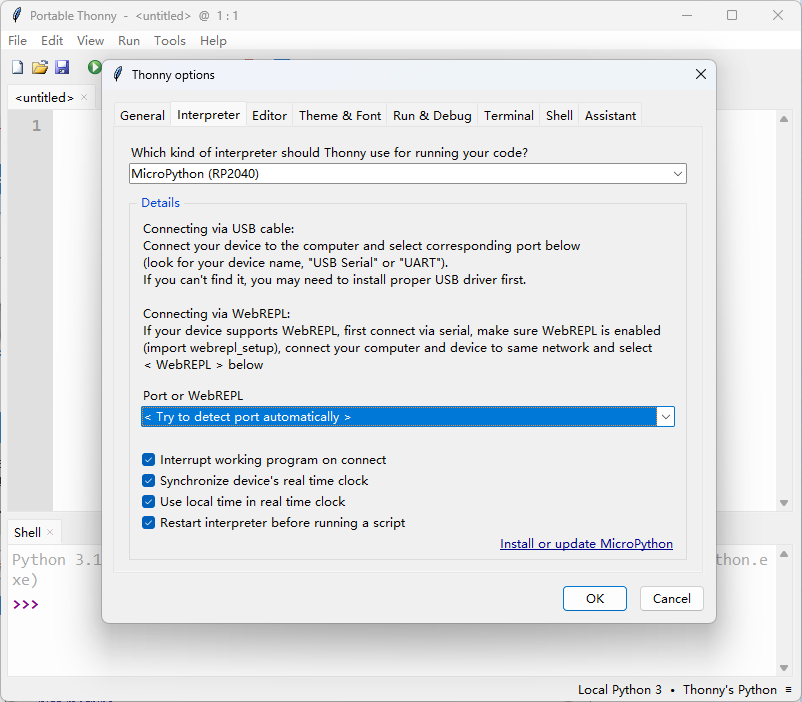Maximize the Portable Thonny window
This screenshot has width=802, height=702.
[x=732, y=15]
